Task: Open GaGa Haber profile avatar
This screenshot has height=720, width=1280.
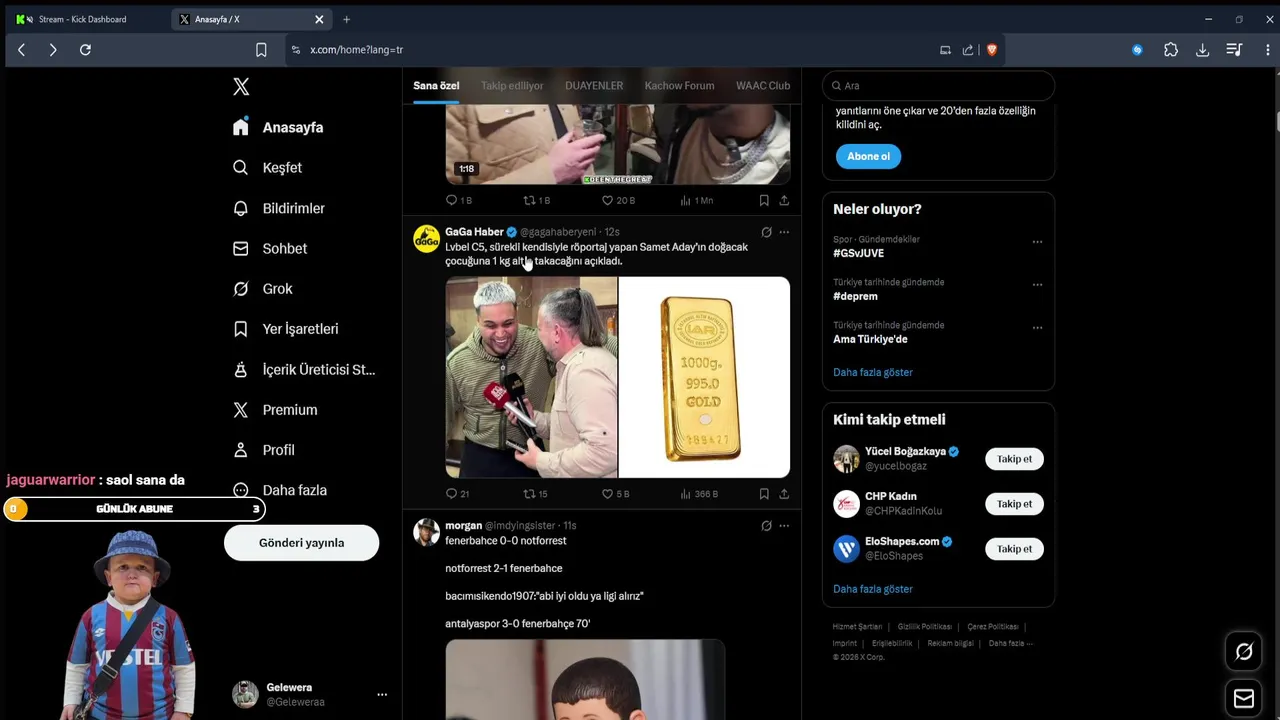Action: [x=427, y=238]
